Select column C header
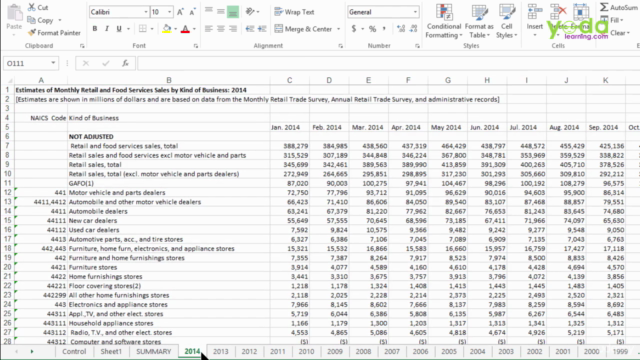 point(289,80)
